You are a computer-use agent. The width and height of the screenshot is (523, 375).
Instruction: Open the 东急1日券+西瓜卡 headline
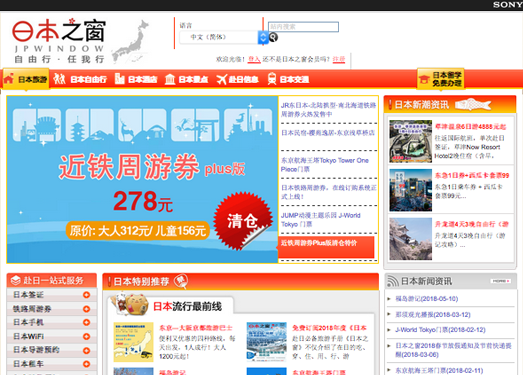pyautogui.click(x=472, y=175)
